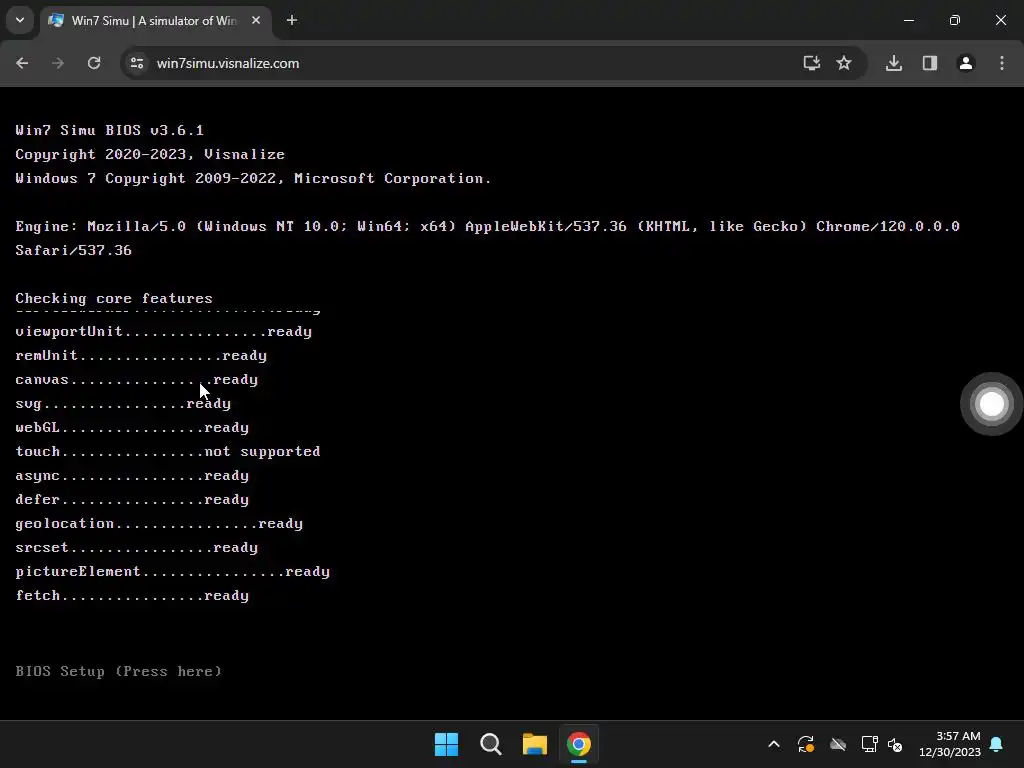This screenshot has width=1024, height=768.
Task: Open Windows Search from taskbar
Action: pos(490,744)
